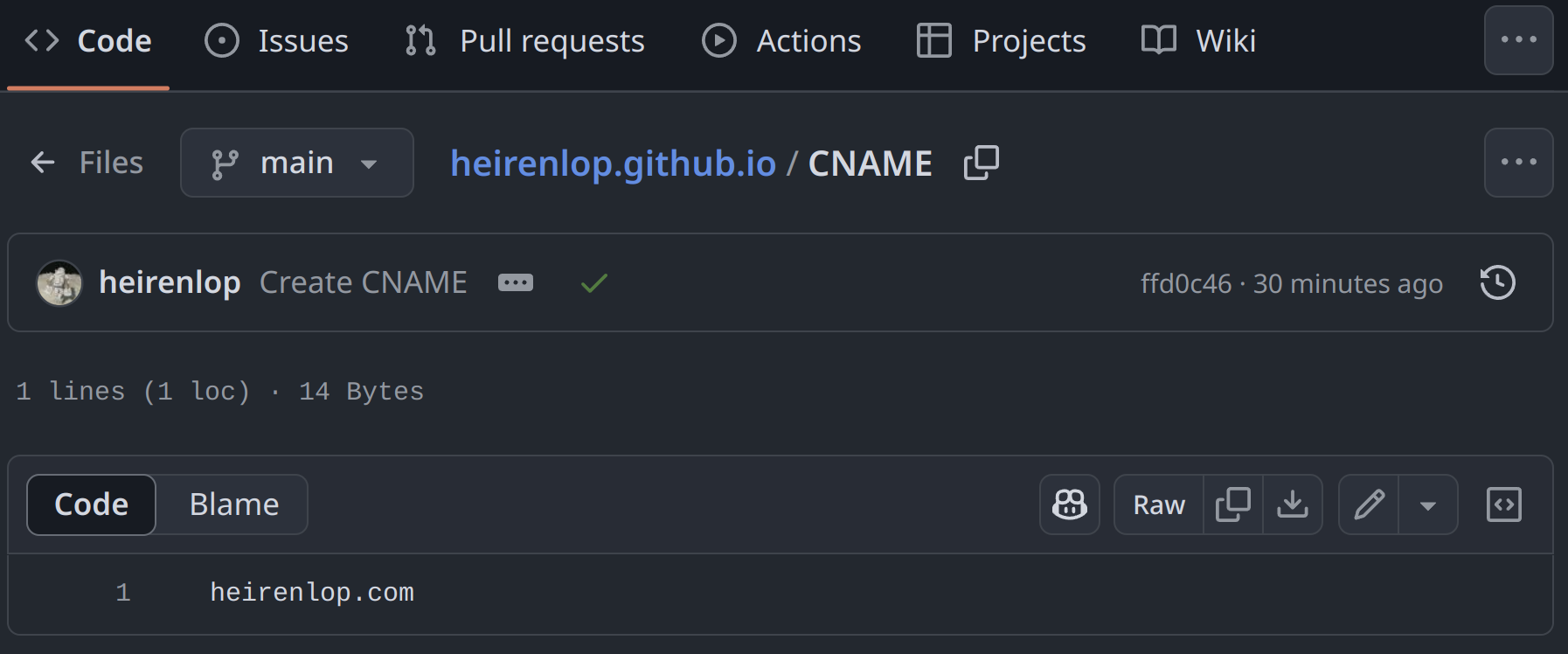Copy raw file content
The width and height of the screenshot is (1568, 654).
point(1233,504)
